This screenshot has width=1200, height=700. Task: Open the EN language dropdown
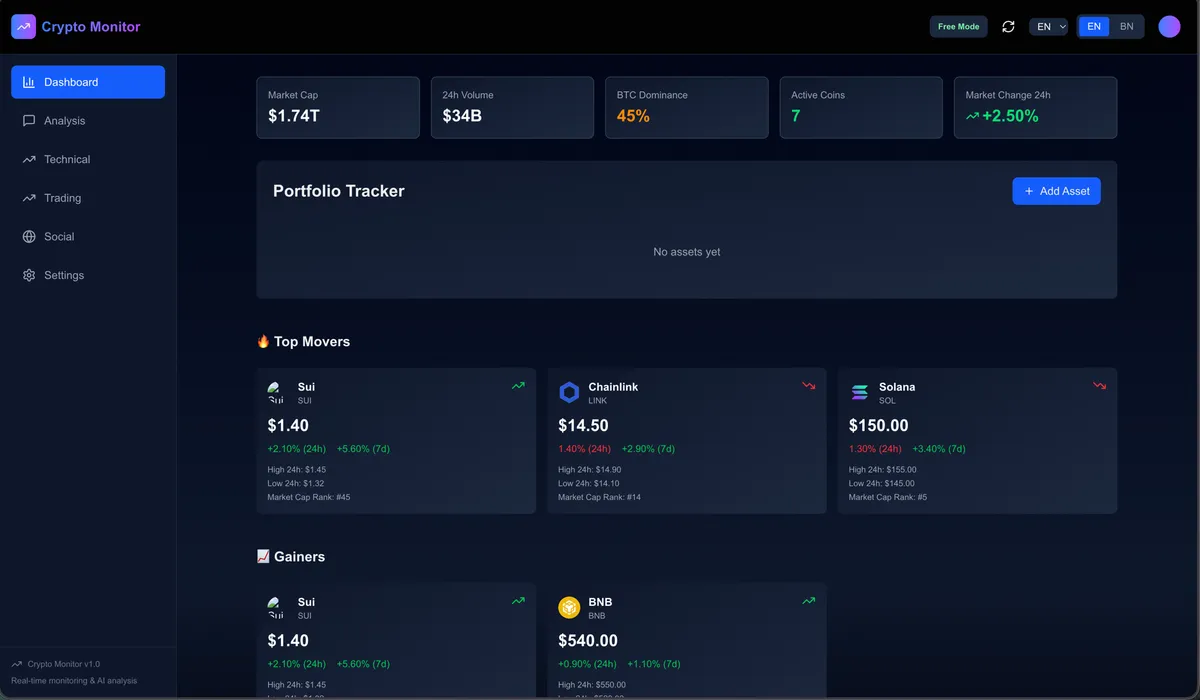[x=1049, y=27]
